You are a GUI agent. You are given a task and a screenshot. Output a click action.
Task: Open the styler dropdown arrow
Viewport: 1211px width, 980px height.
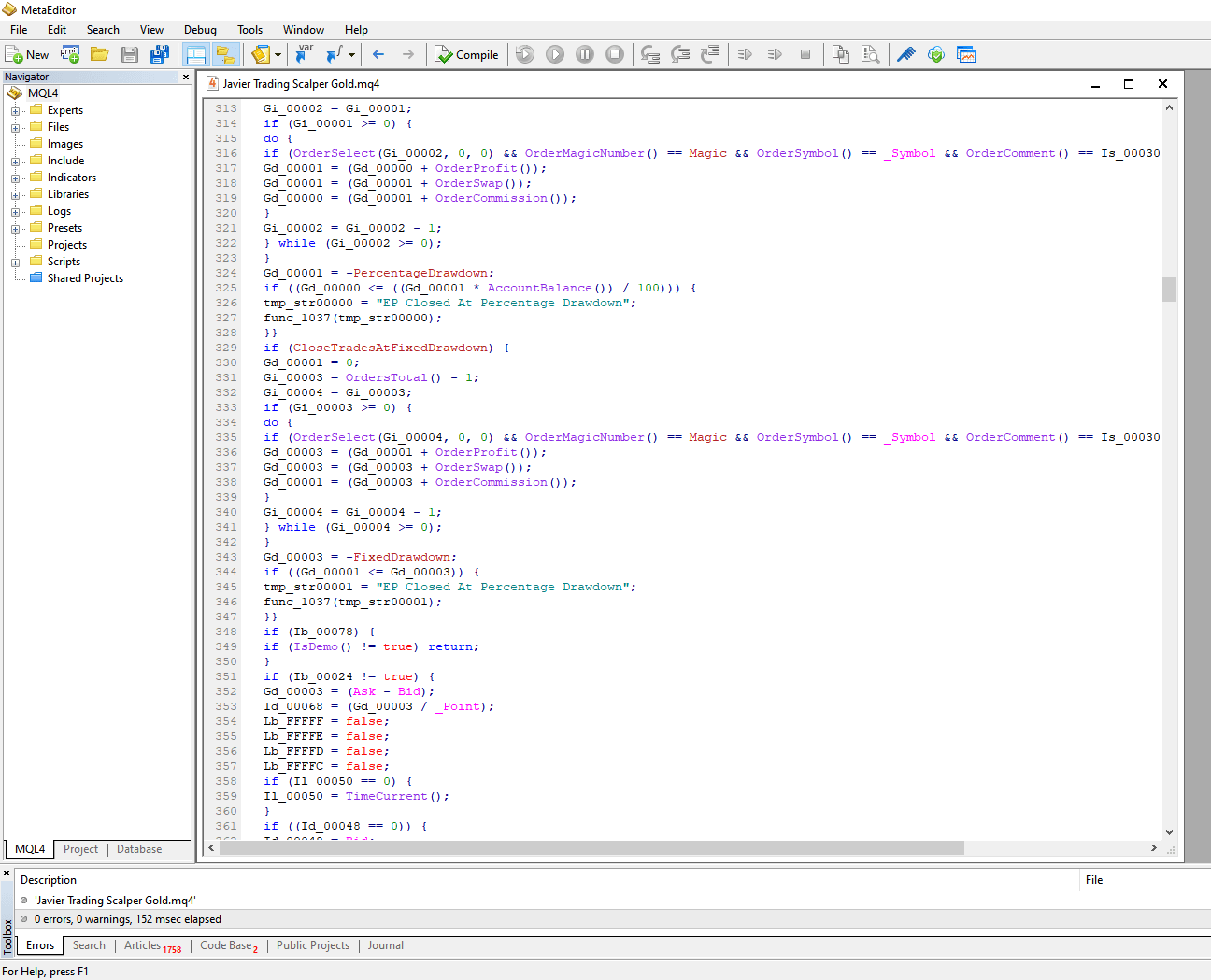click(278, 54)
